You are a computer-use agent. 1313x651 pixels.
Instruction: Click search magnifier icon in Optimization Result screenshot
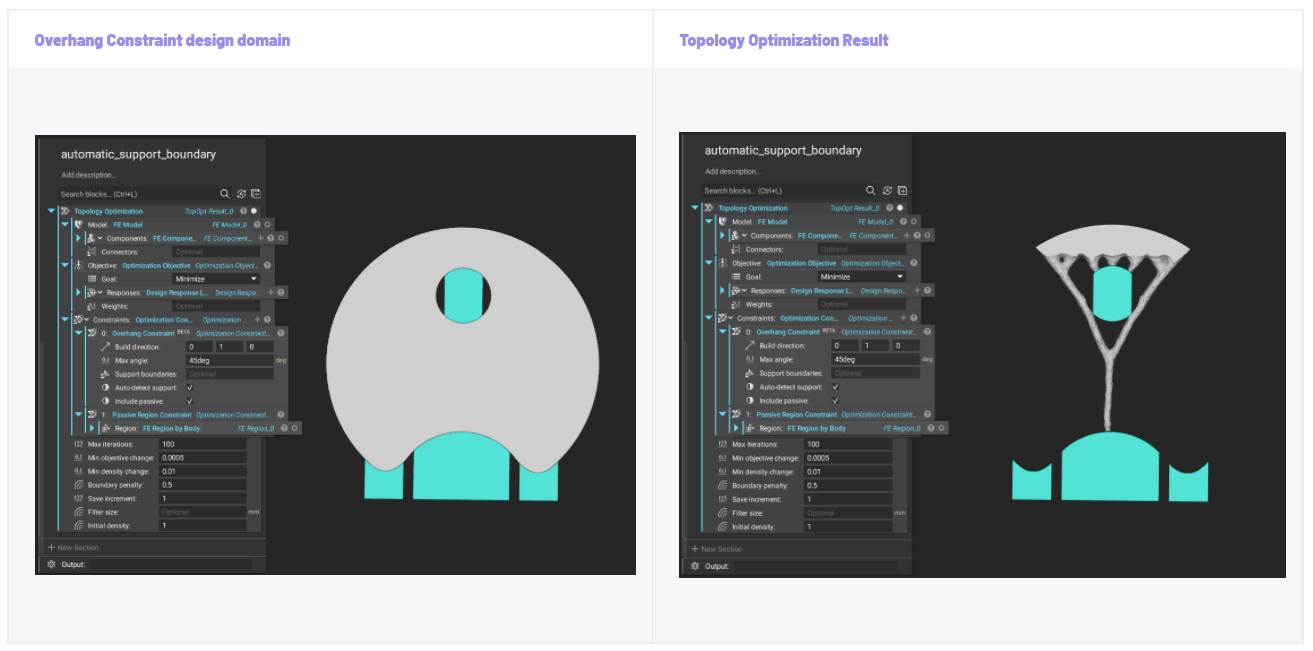coord(870,190)
